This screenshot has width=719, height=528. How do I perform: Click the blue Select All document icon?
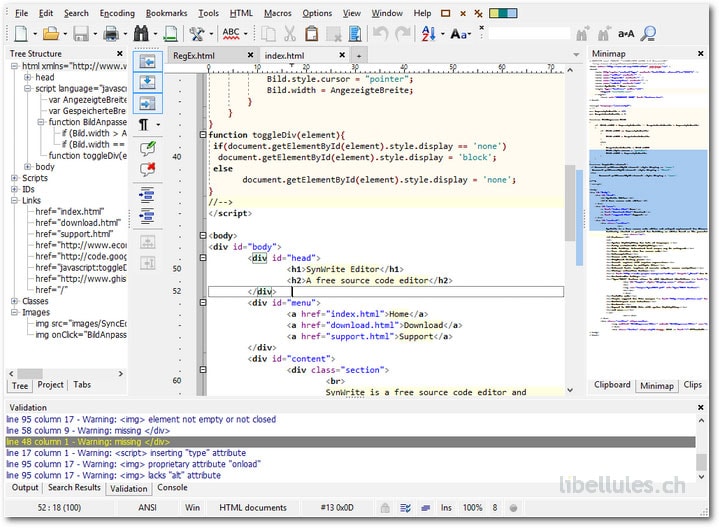(355, 33)
